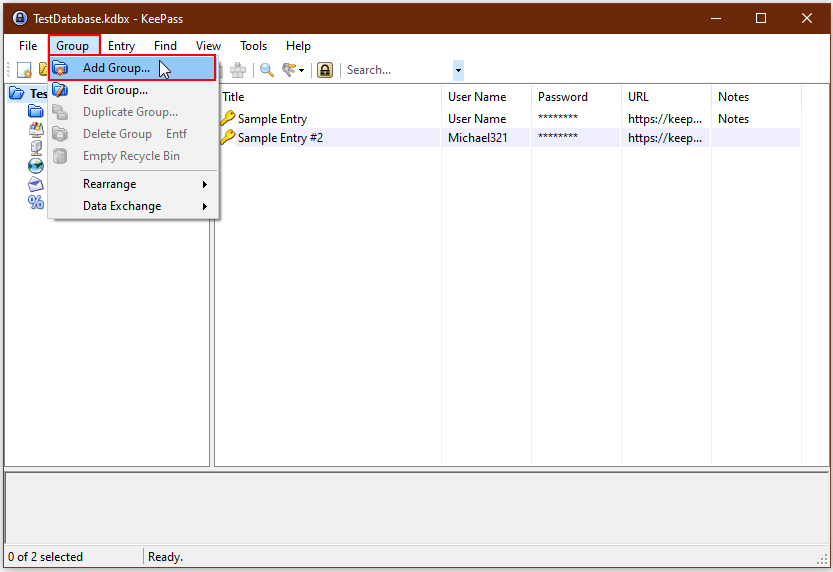The width and height of the screenshot is (833, 572).
Task: Click the greyed Empty Recycle Bin item
Action: tap(132, 156)
